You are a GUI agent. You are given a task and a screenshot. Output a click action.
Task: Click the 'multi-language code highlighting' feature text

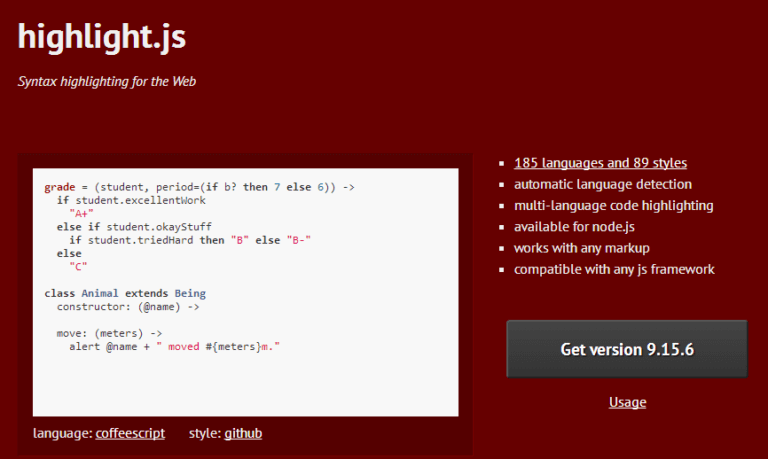point(613,205)
